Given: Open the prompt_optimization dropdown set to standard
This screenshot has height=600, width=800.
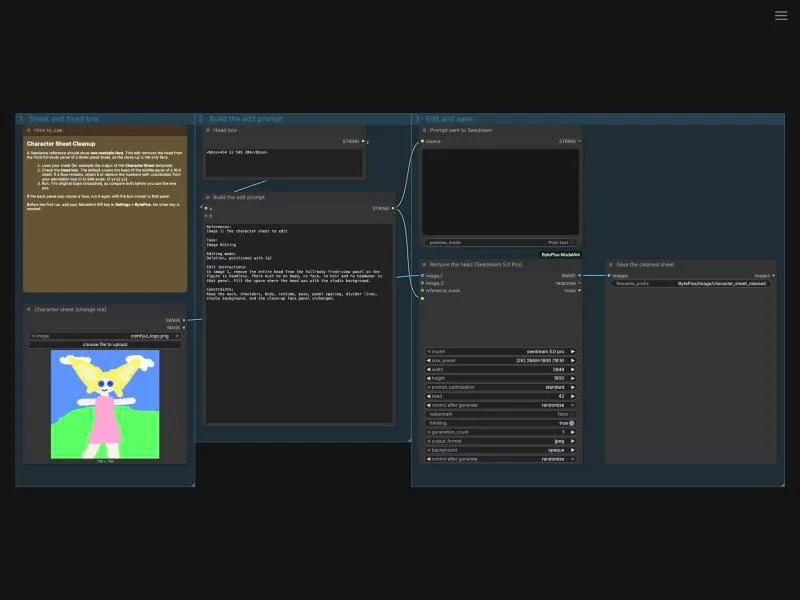Looking at the screenshot, I should (501, 387).
